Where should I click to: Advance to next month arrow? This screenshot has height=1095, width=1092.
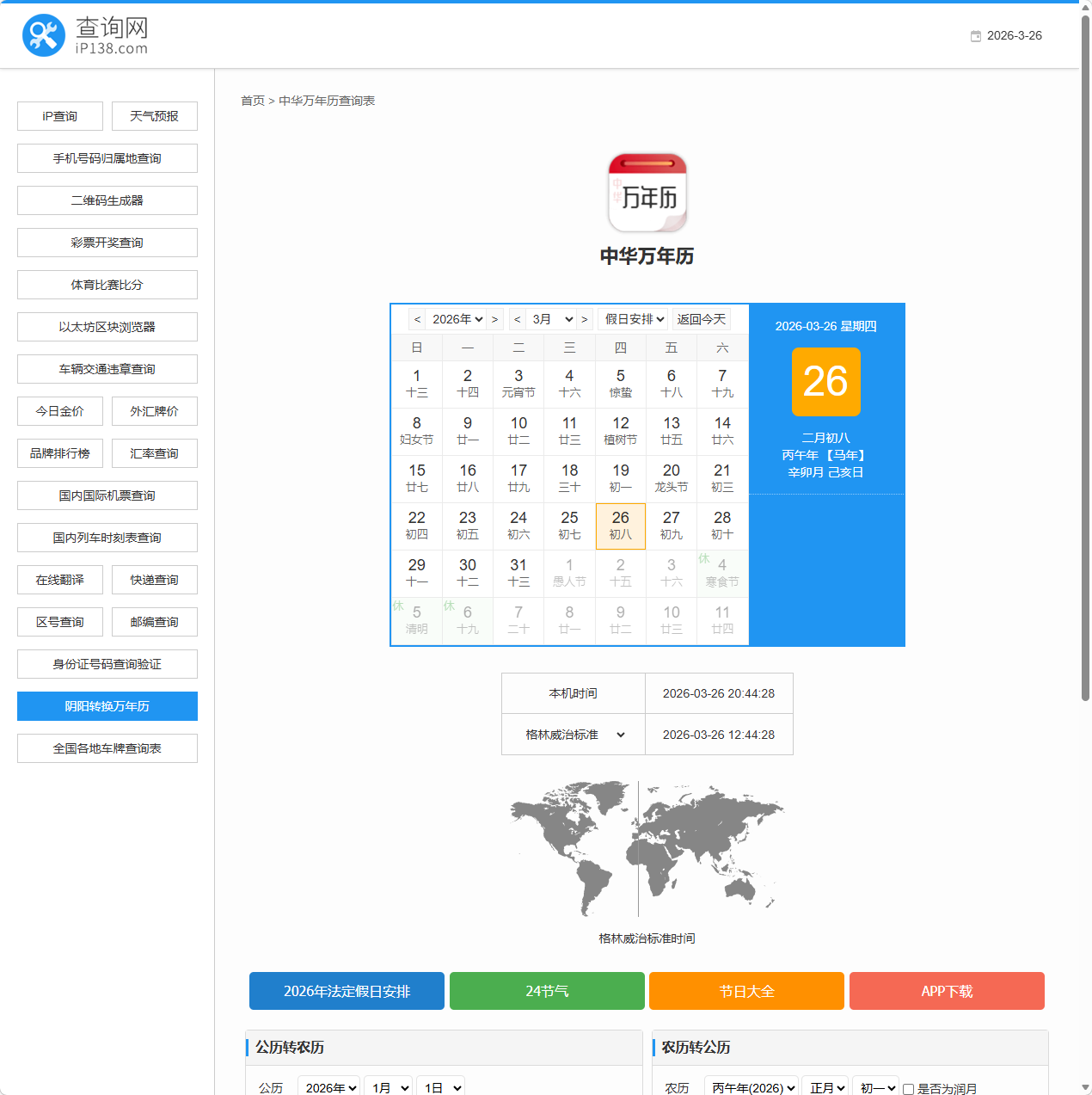(585, 320)
